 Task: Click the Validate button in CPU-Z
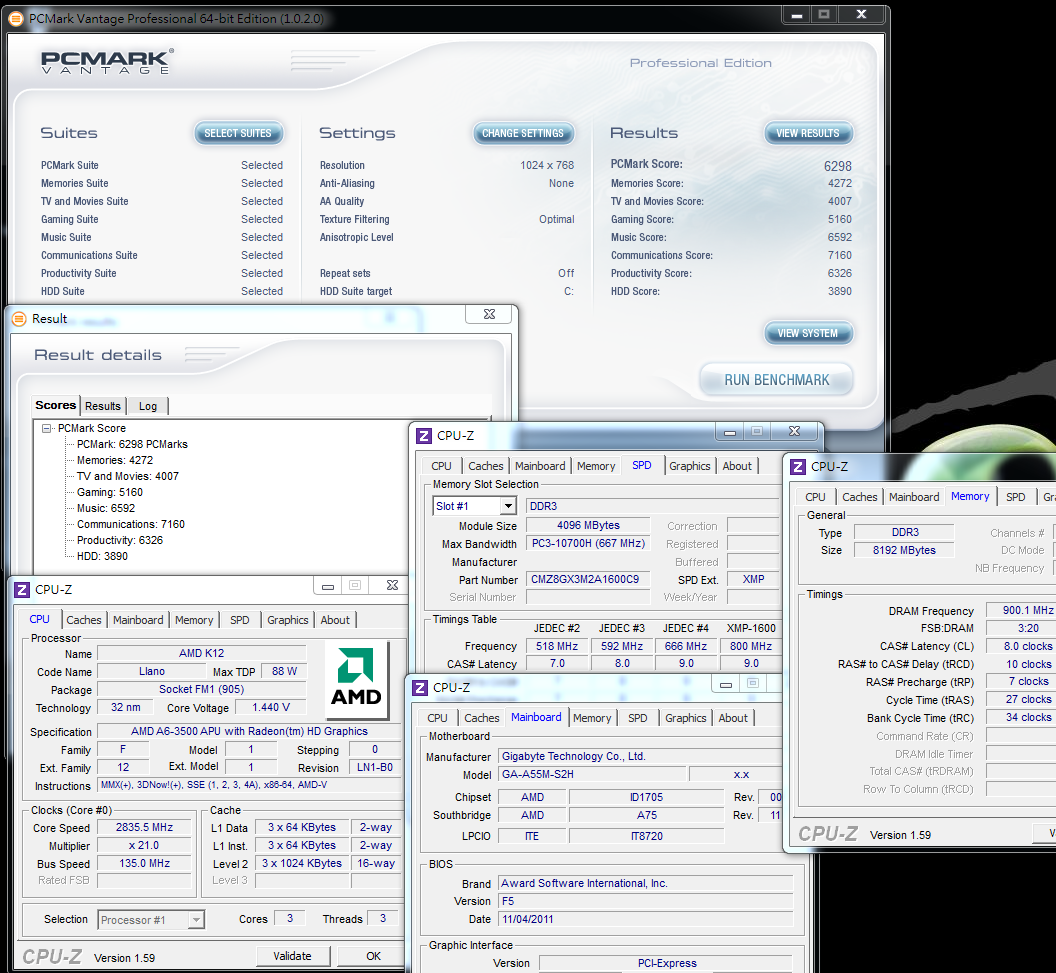[x=292, y=956]
